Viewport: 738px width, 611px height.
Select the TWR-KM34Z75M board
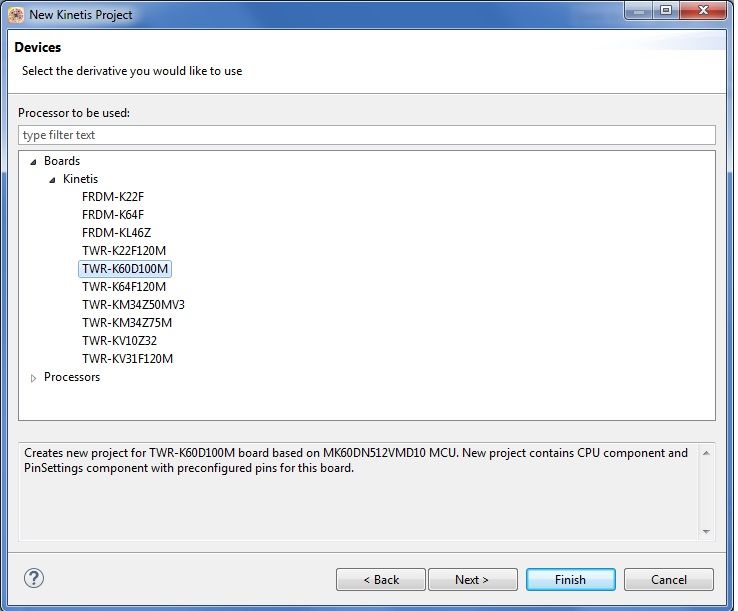(x=127, y=322)
